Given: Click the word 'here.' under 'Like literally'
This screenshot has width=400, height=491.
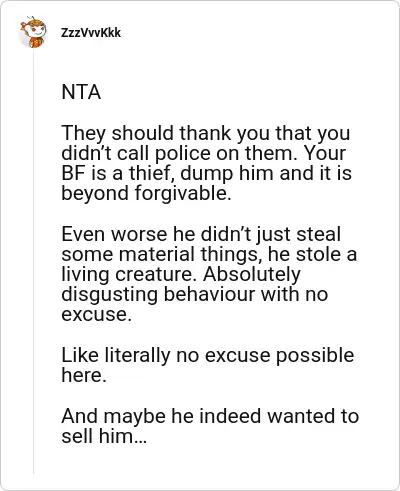Looking at the screenshot, I should 84,375.
